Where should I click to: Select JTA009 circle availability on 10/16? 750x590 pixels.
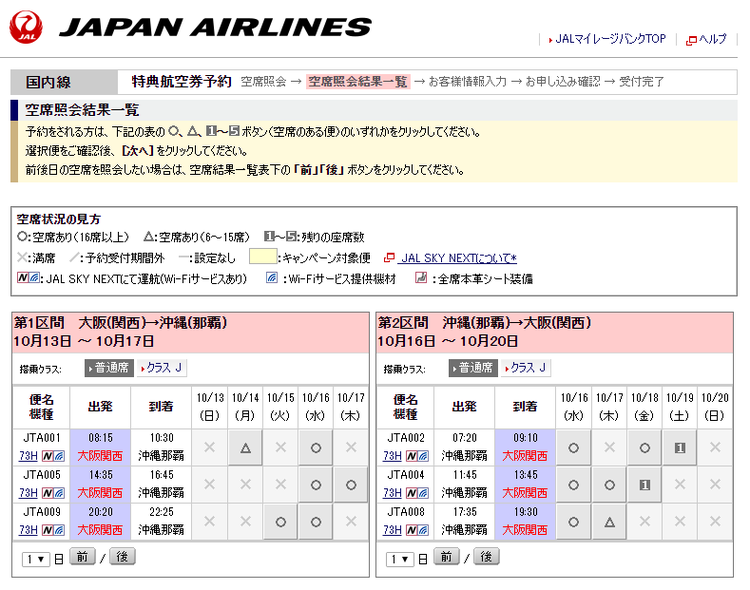point(316,522)
